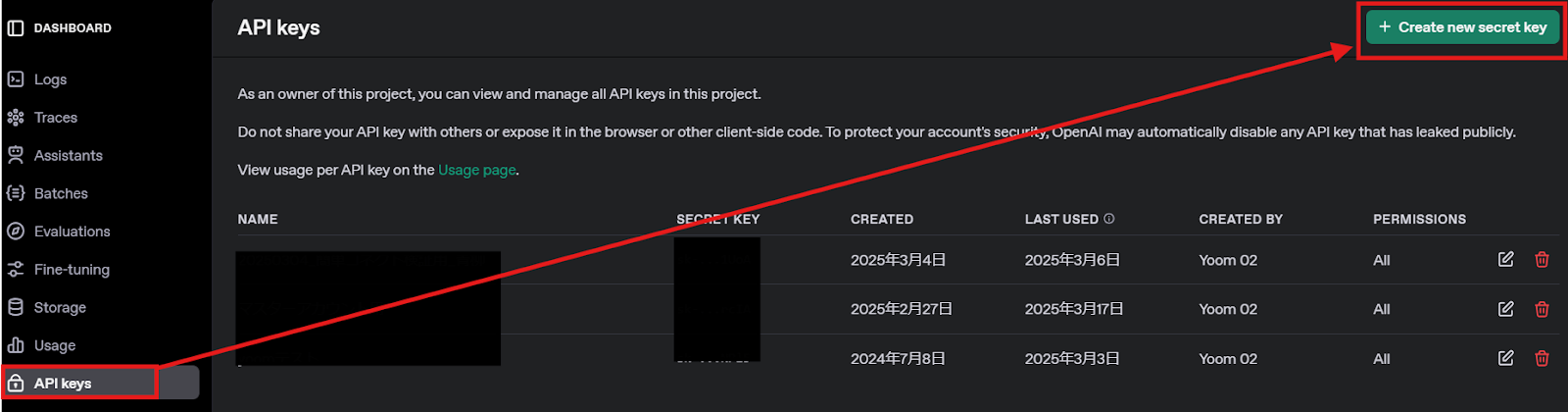The height and width of the screenshot is (412, 1568).
Task: Click the NAME column header
Action: 258,220
